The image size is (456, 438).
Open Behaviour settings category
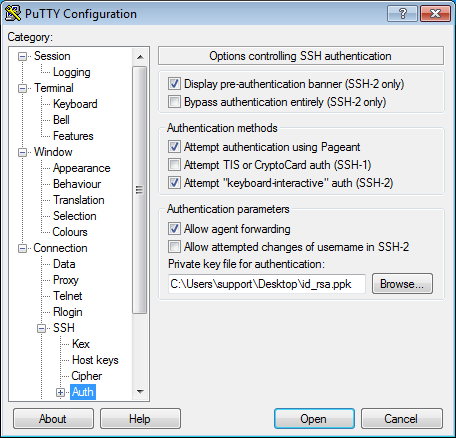click(77, 184)
